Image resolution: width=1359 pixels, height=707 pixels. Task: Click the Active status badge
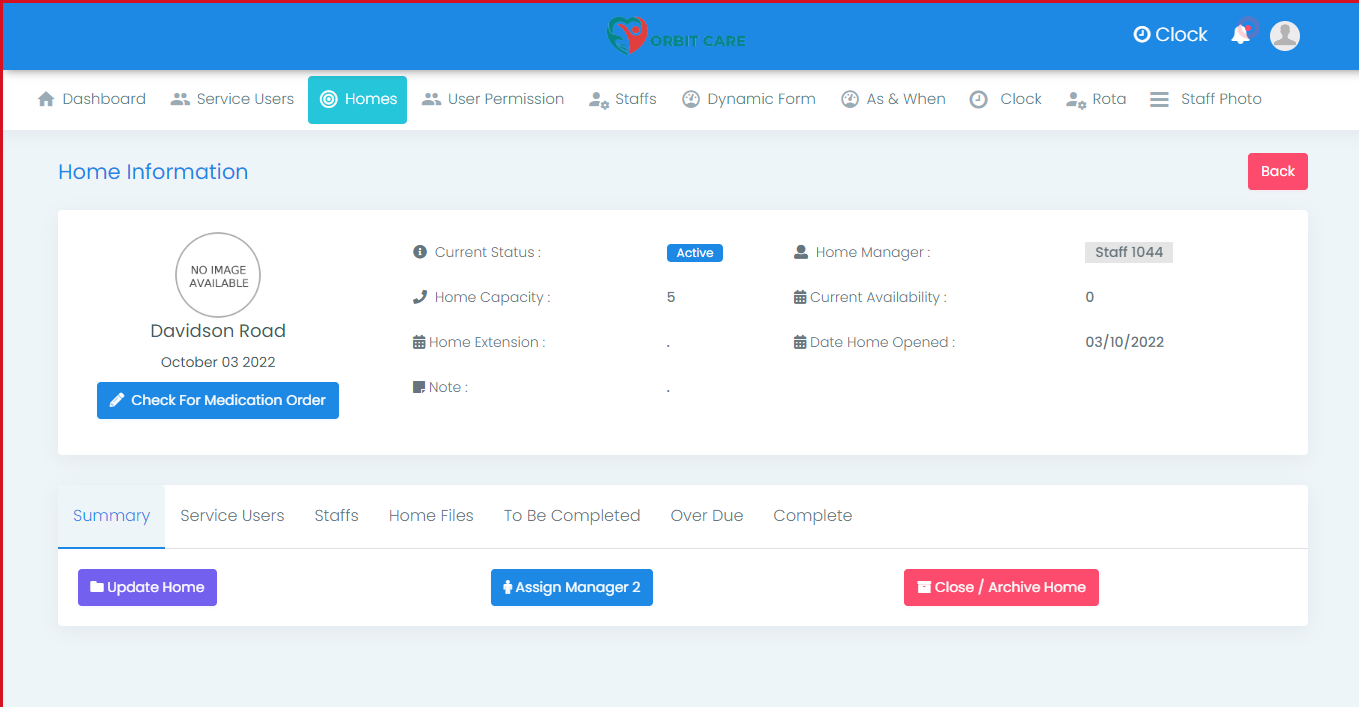pos(694,252)
